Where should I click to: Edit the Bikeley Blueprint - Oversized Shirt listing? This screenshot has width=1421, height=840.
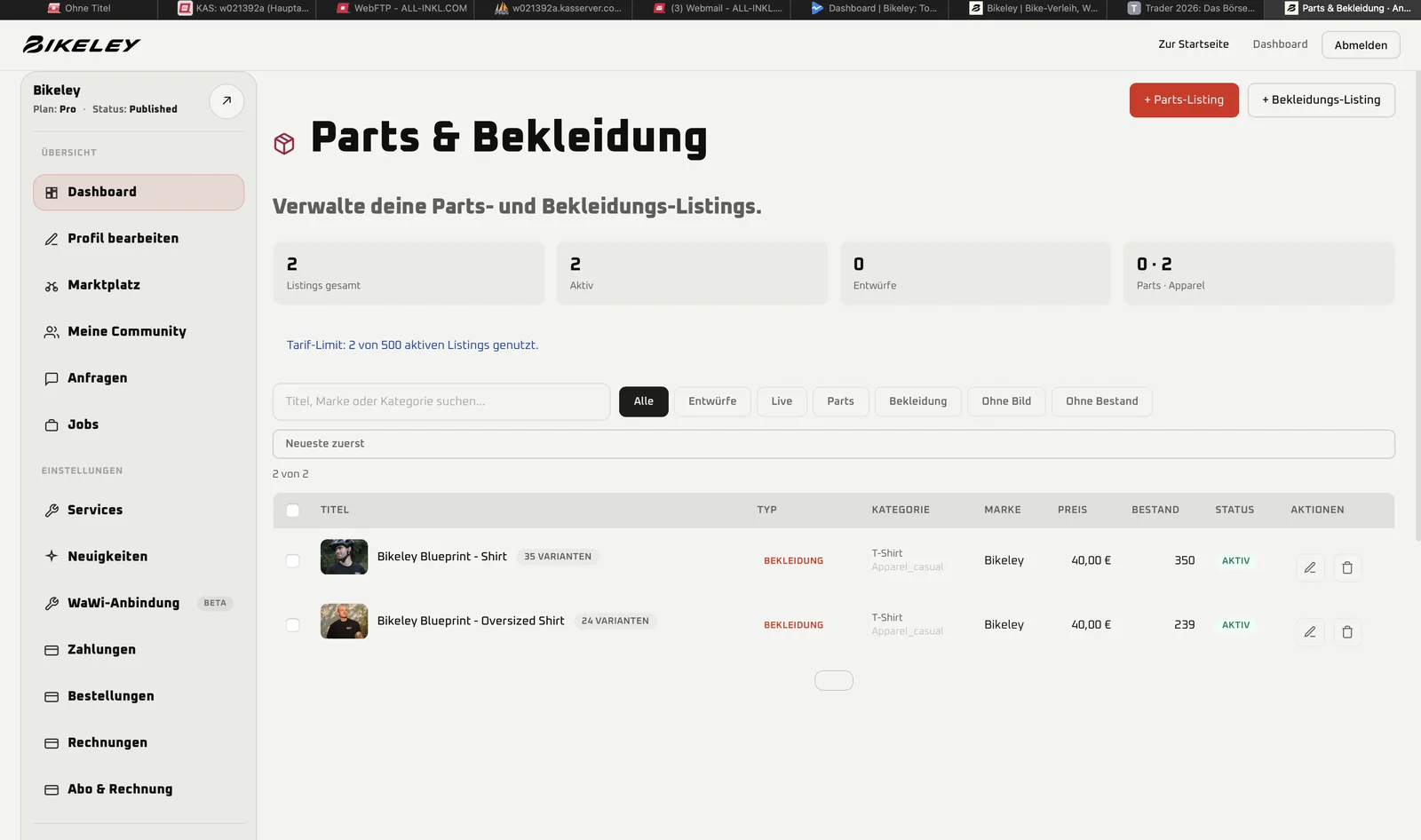point(1310,632)
